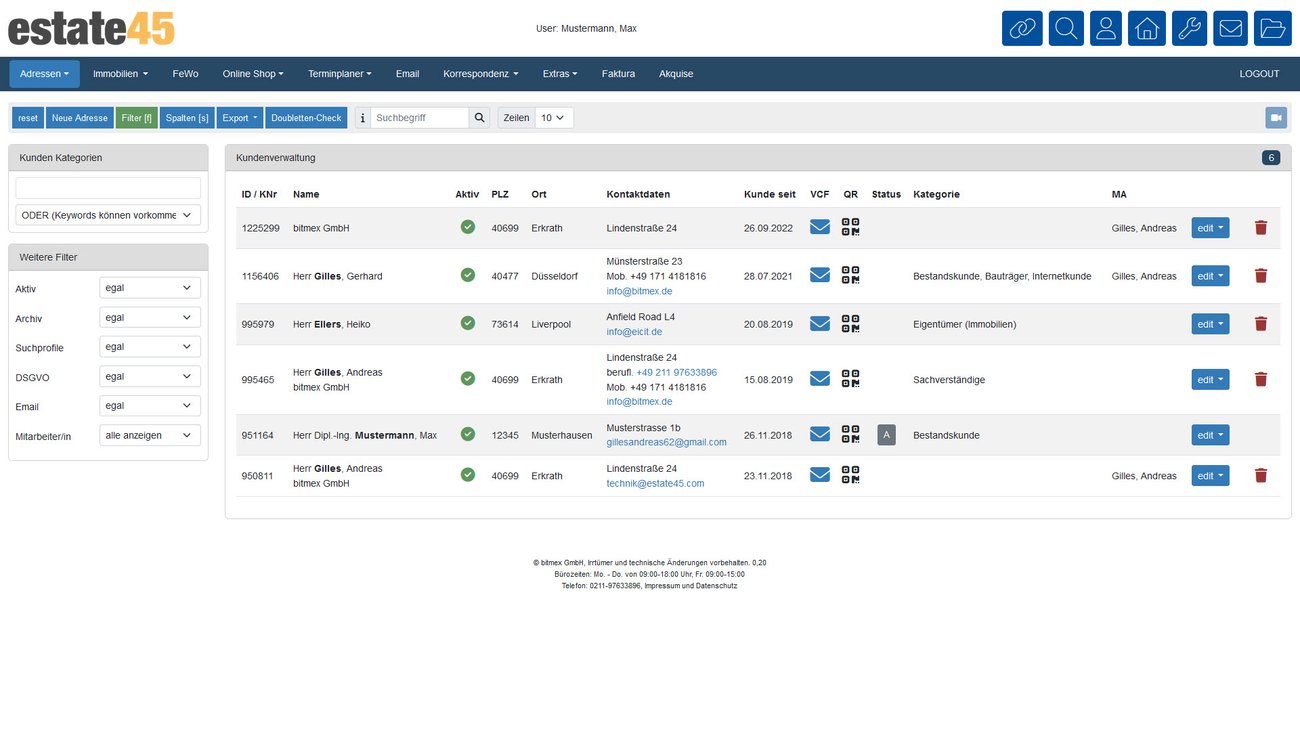Viewport: 1300px width, 731px height.
Task: Delete the Ellers, Heiko entry
Action: pyautogui.click(x=1260, y=324)
